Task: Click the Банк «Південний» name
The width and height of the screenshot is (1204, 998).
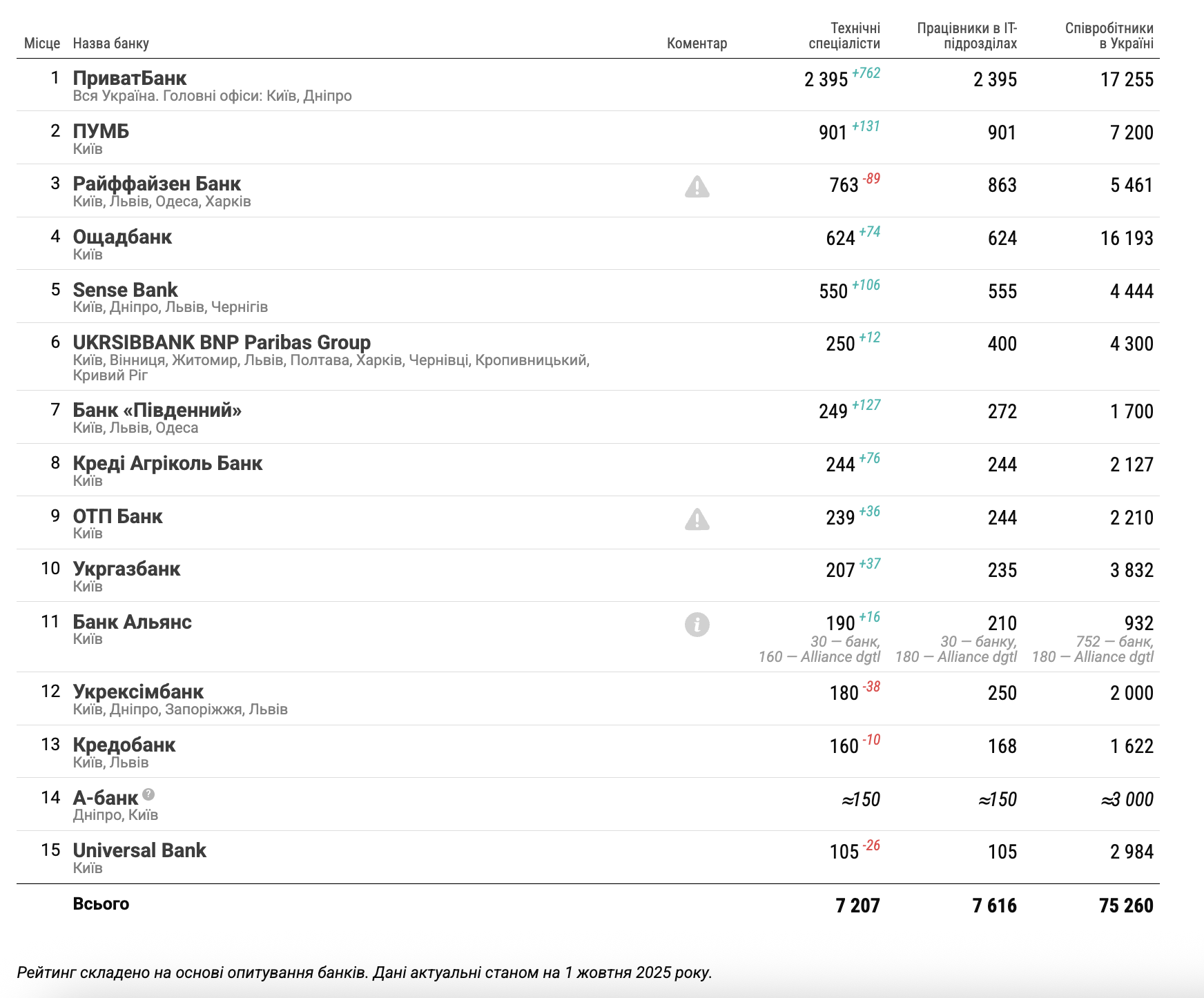Action: click(157, 410)
